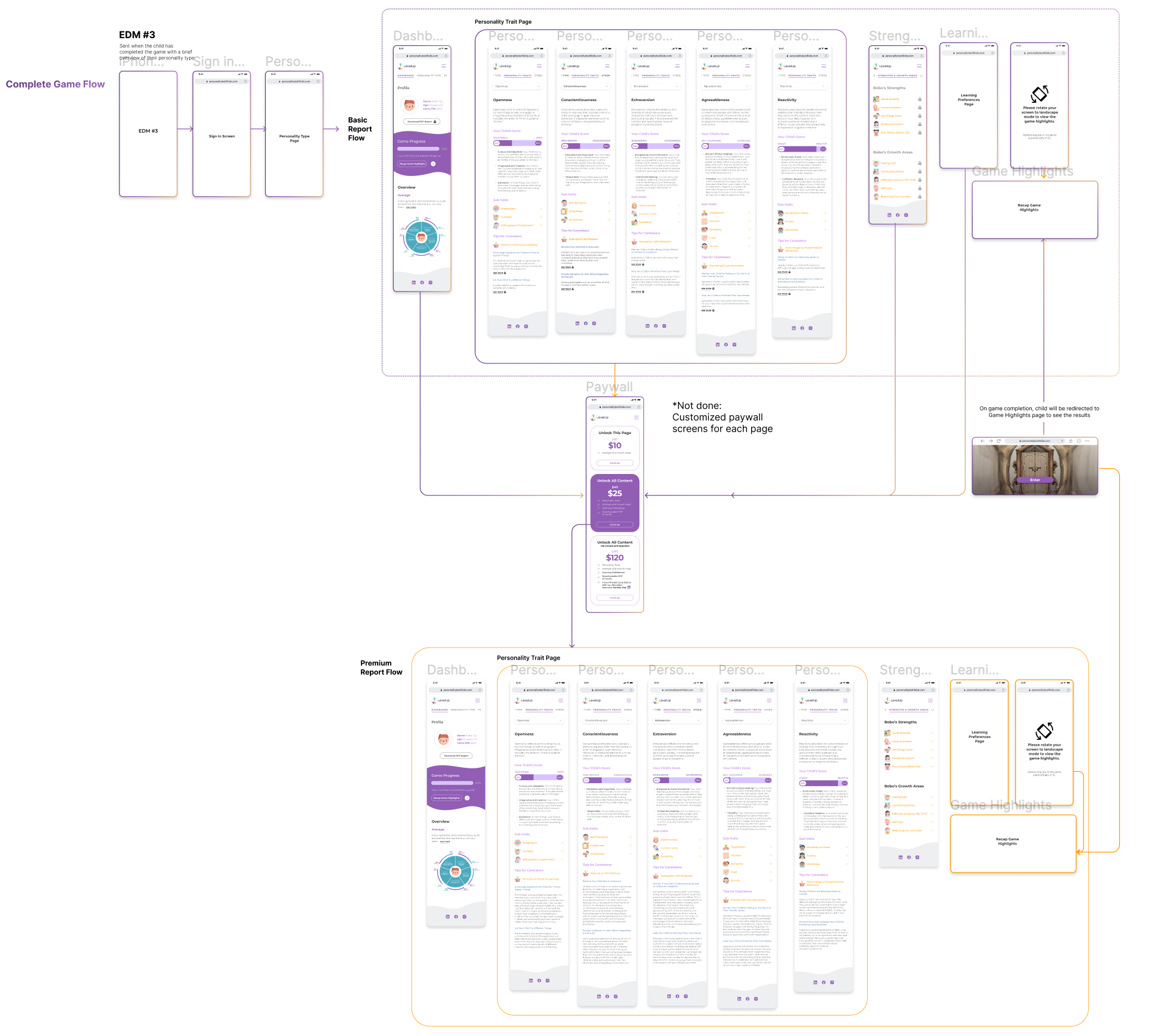Open the Openness trait dropdown in basic flow
This screenshot has height=1036, width=1149.
pyautogui.click(x=517, y=86)
